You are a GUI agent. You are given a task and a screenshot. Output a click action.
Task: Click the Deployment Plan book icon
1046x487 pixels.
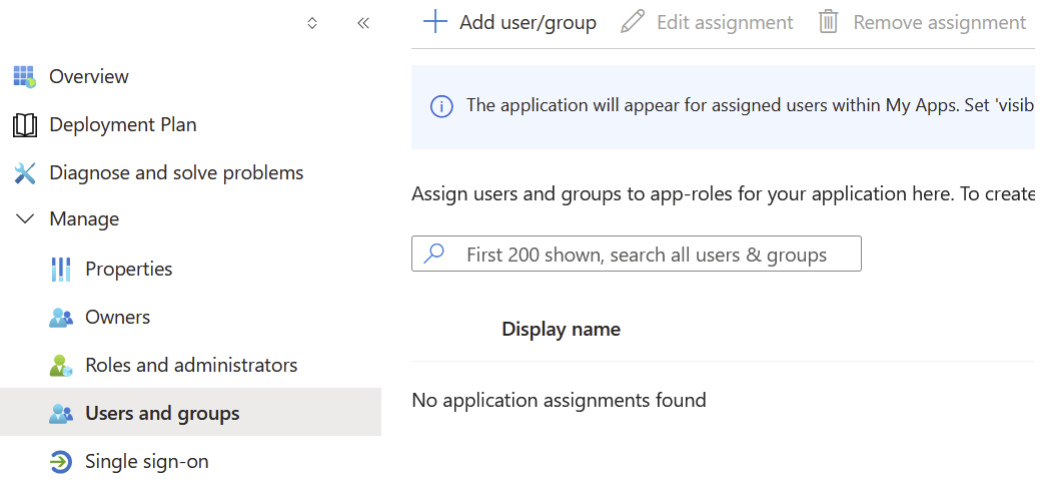(x=24, y=125)
